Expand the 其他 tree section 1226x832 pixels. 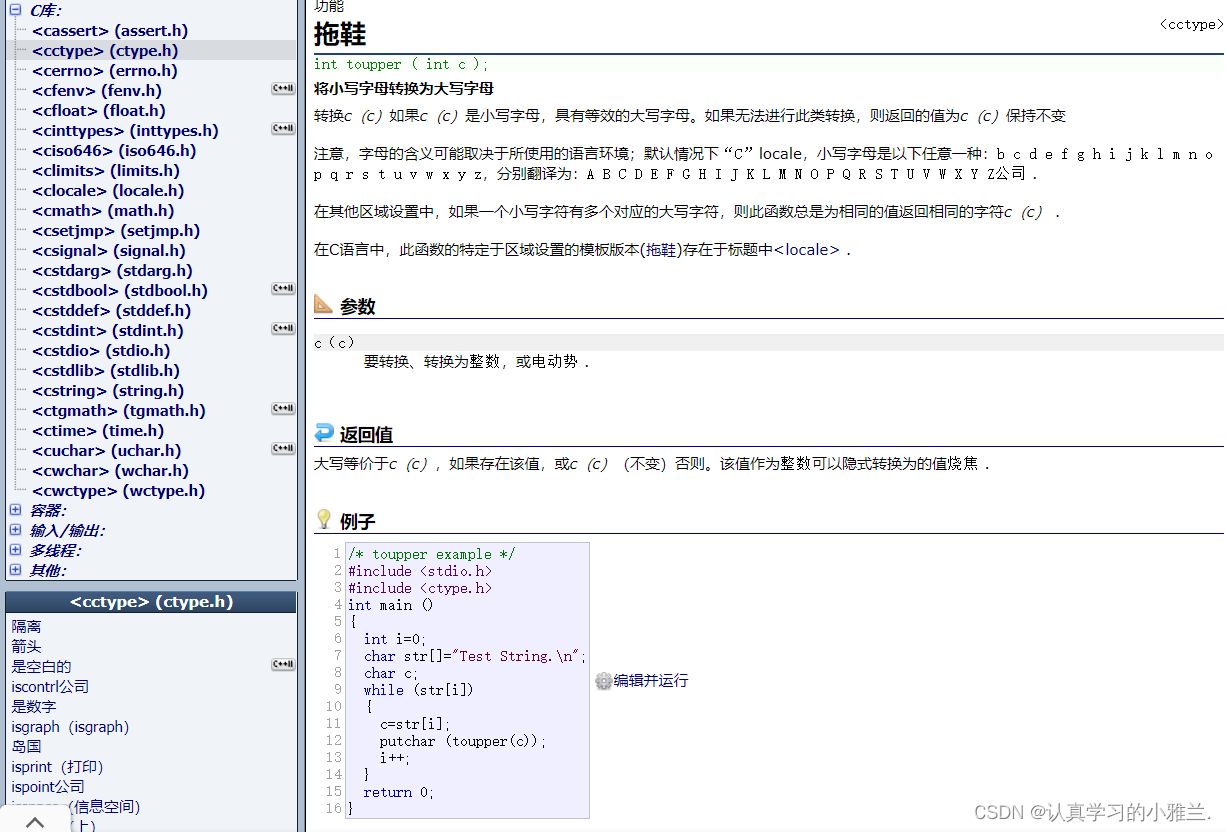point(16,570)
